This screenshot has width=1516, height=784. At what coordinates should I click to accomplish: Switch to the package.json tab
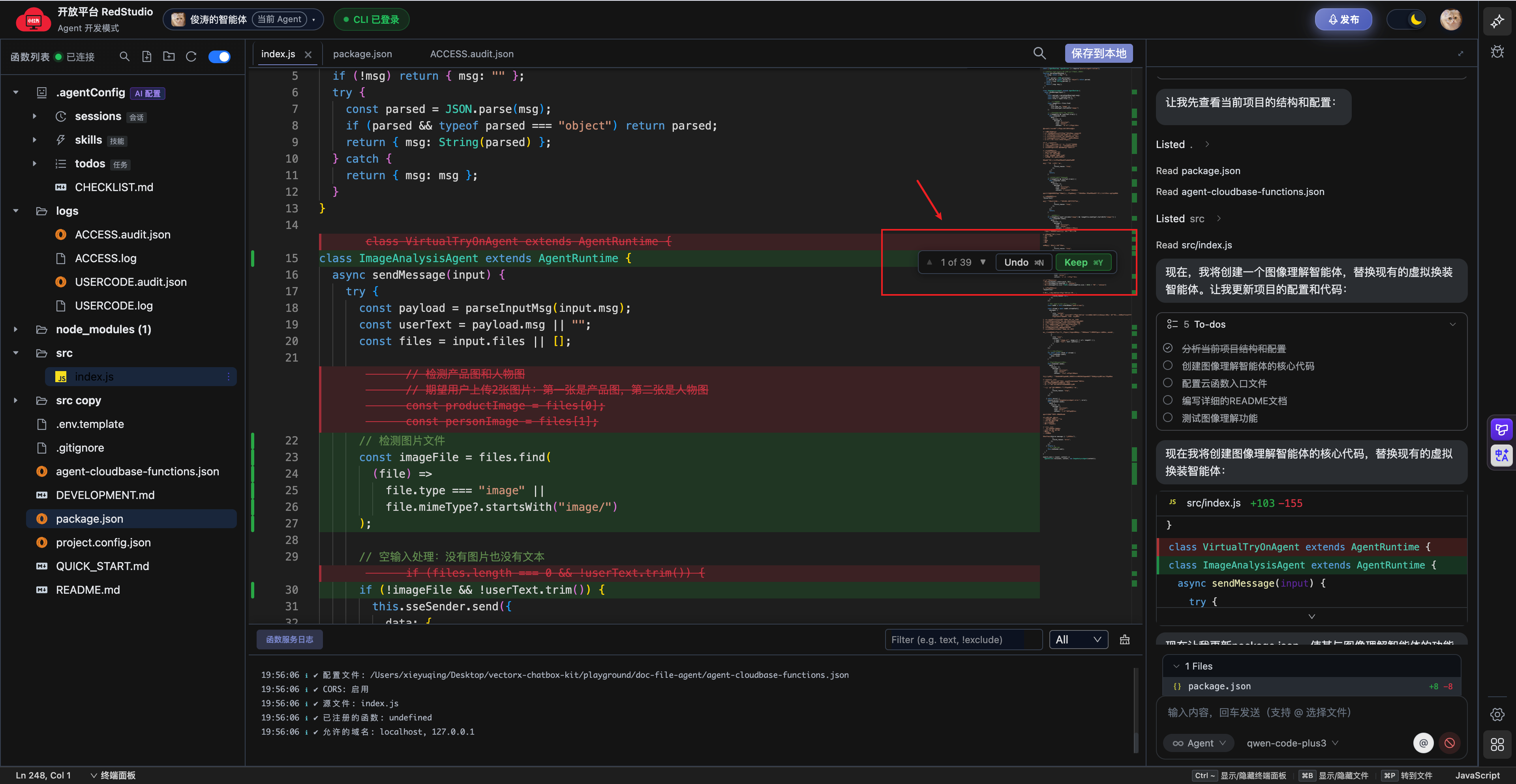pos(362,54)
